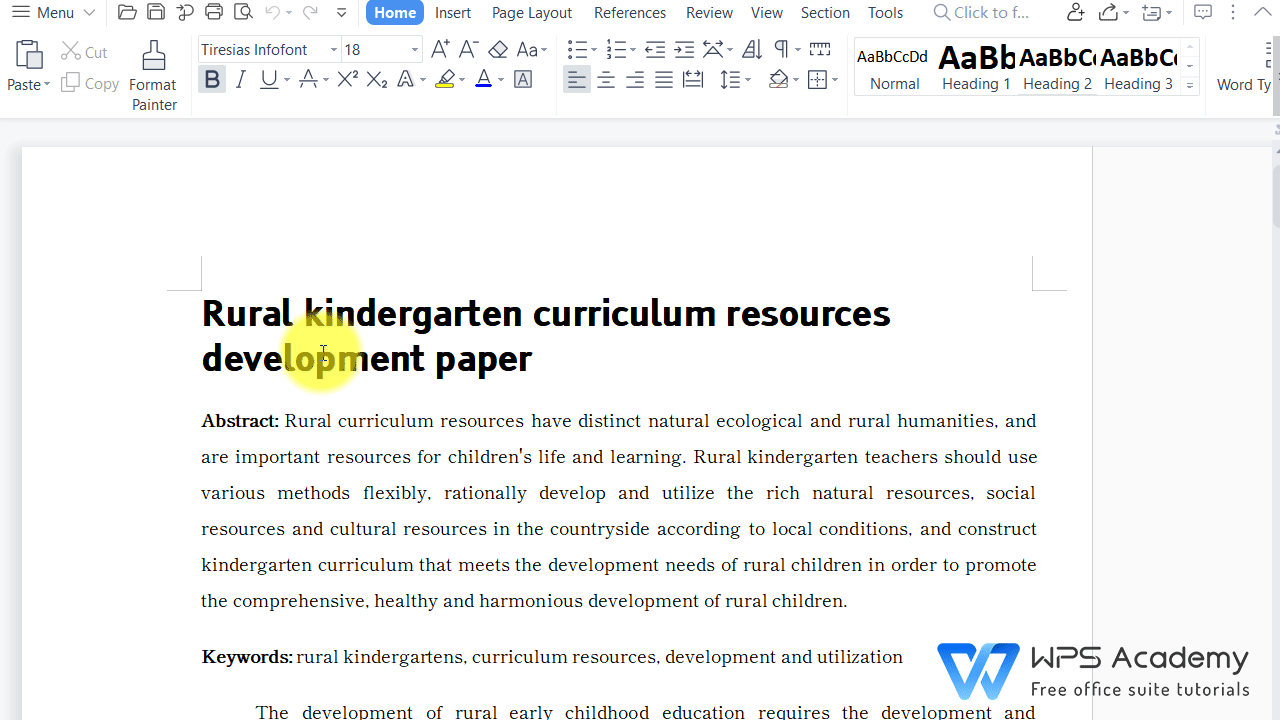1280x720 pixels.
Task: Show paragraph marks icon
Action: (782, 49)
